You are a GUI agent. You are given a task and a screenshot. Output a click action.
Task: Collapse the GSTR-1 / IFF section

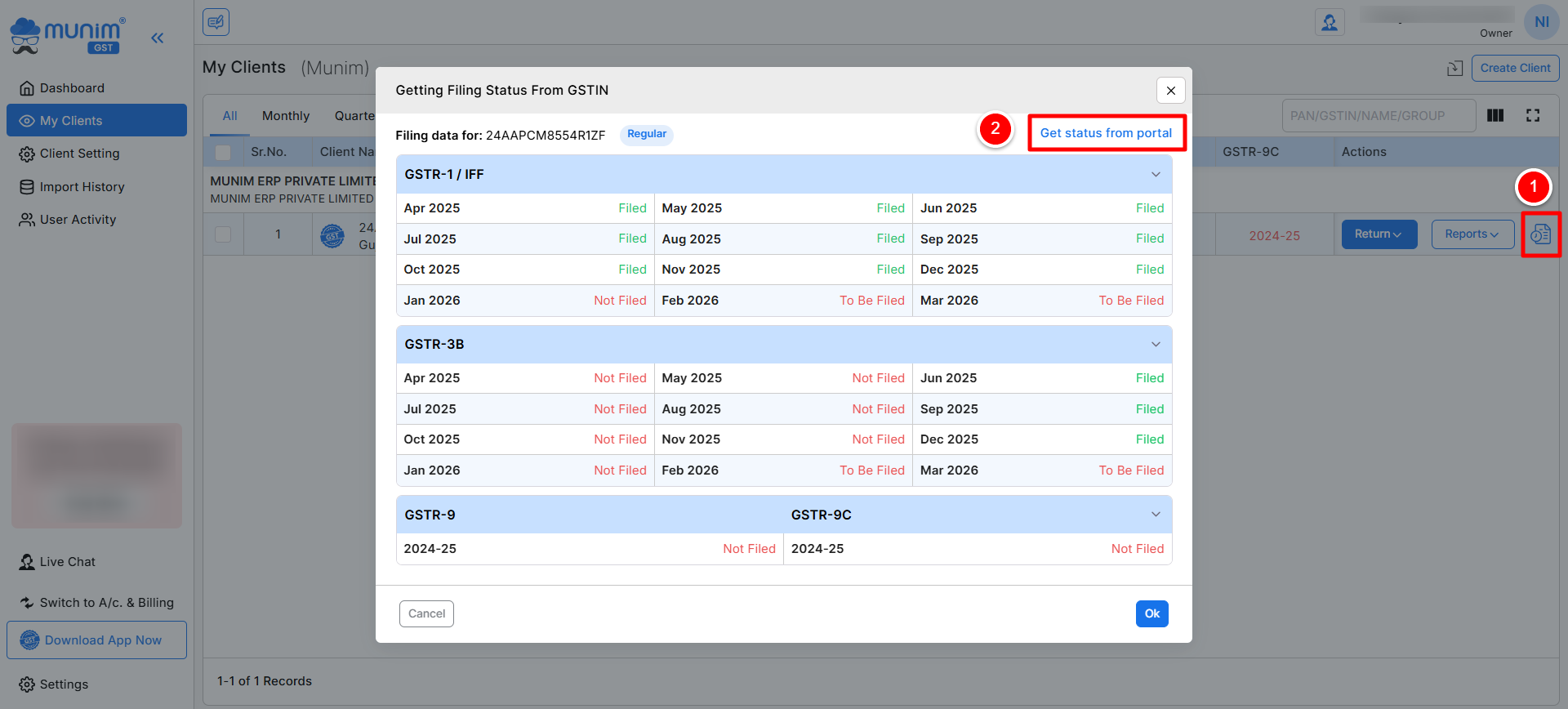(1156, 175)
